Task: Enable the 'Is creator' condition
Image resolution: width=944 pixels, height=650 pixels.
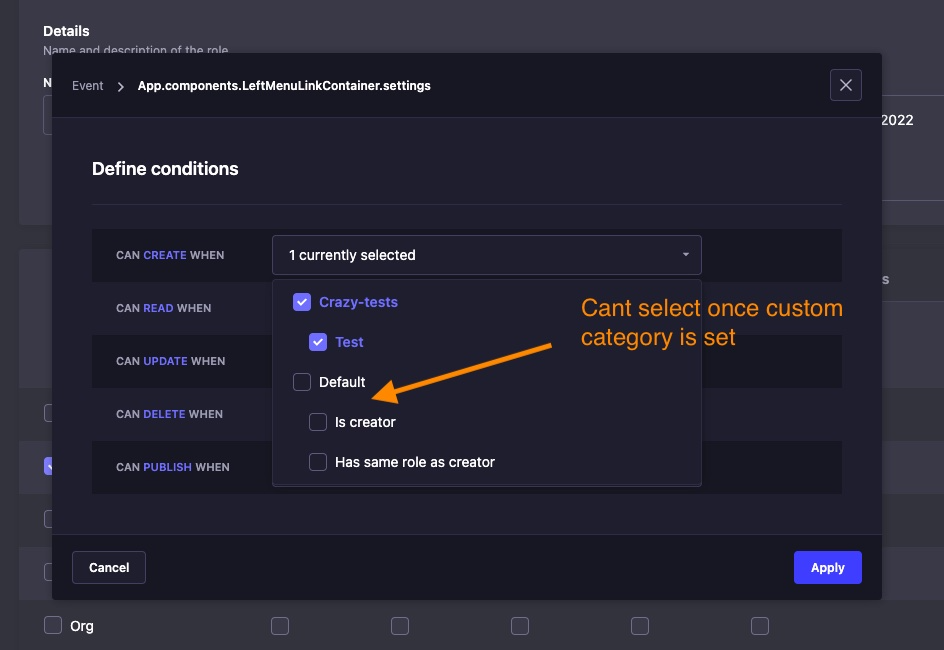Action: 318,422
